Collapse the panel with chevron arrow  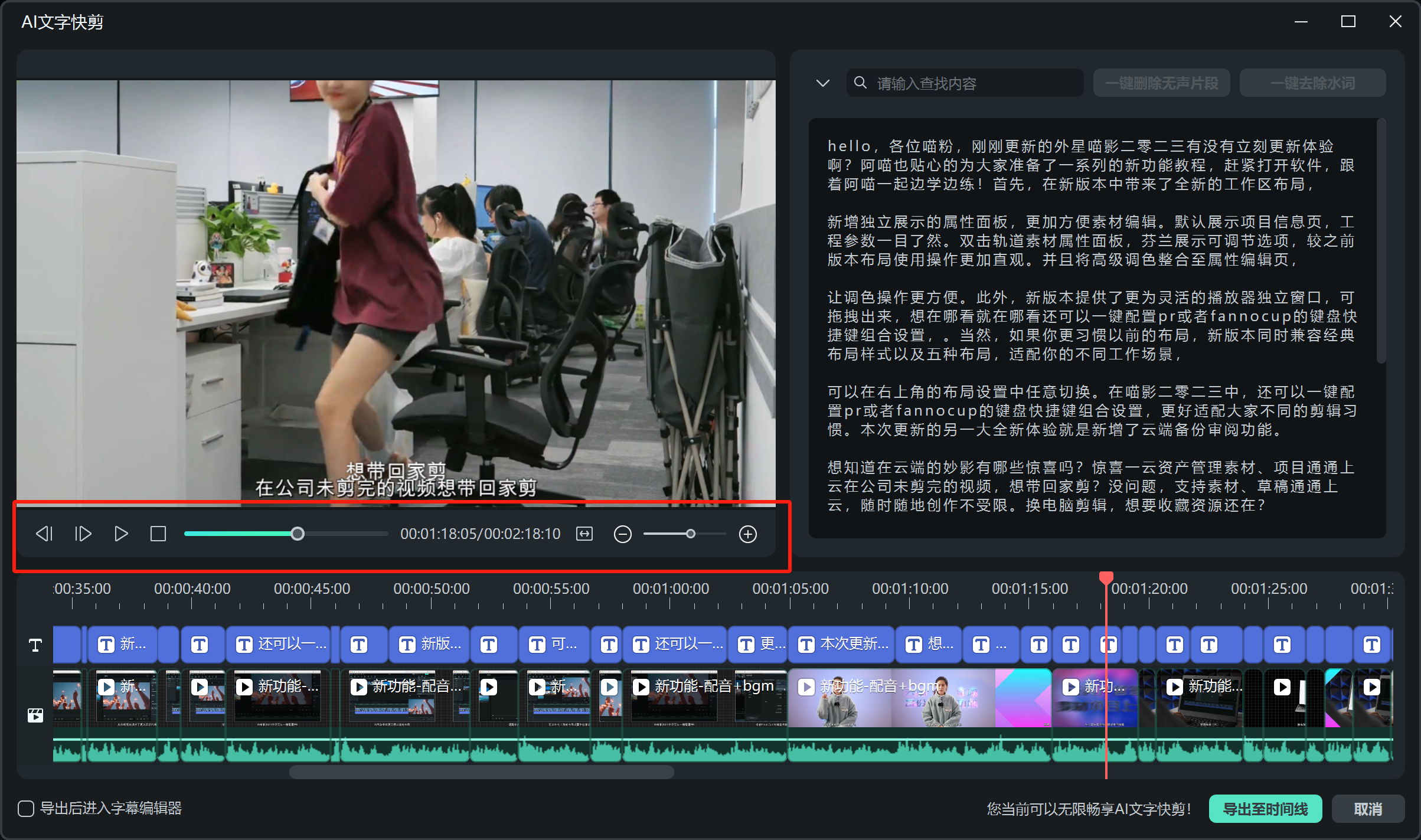(x=822, y=83)
